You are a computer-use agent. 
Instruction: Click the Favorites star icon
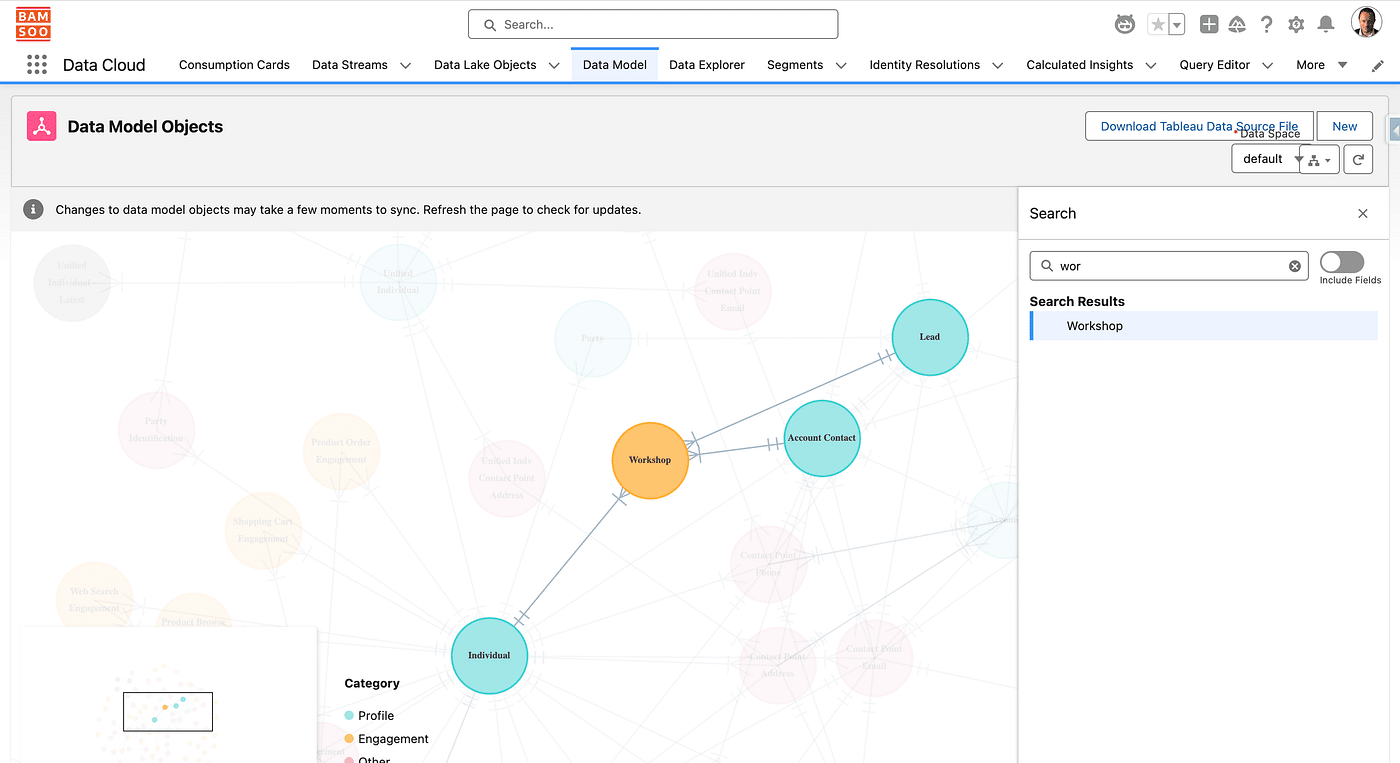coord(1158,25)
